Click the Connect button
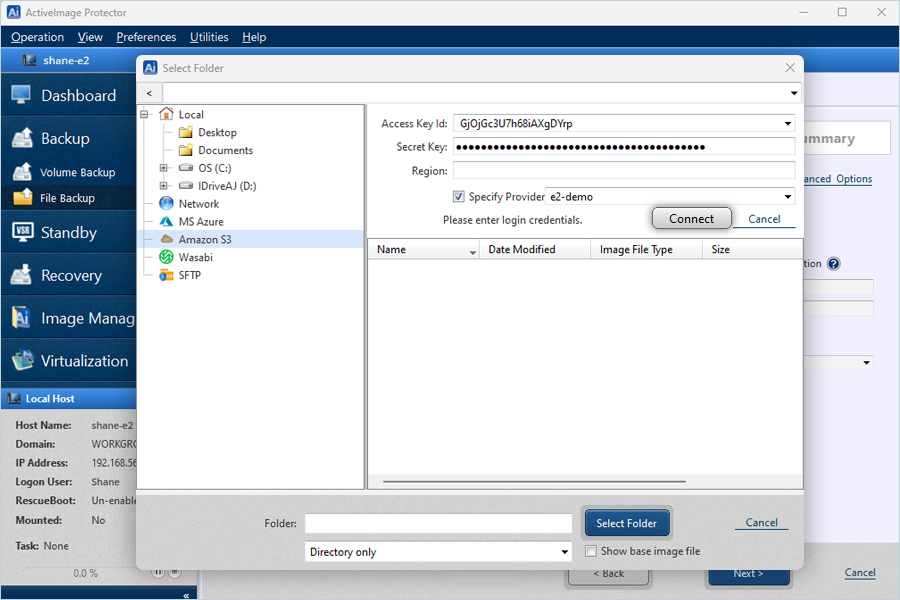The image size is (900, 600). point(692,219)
